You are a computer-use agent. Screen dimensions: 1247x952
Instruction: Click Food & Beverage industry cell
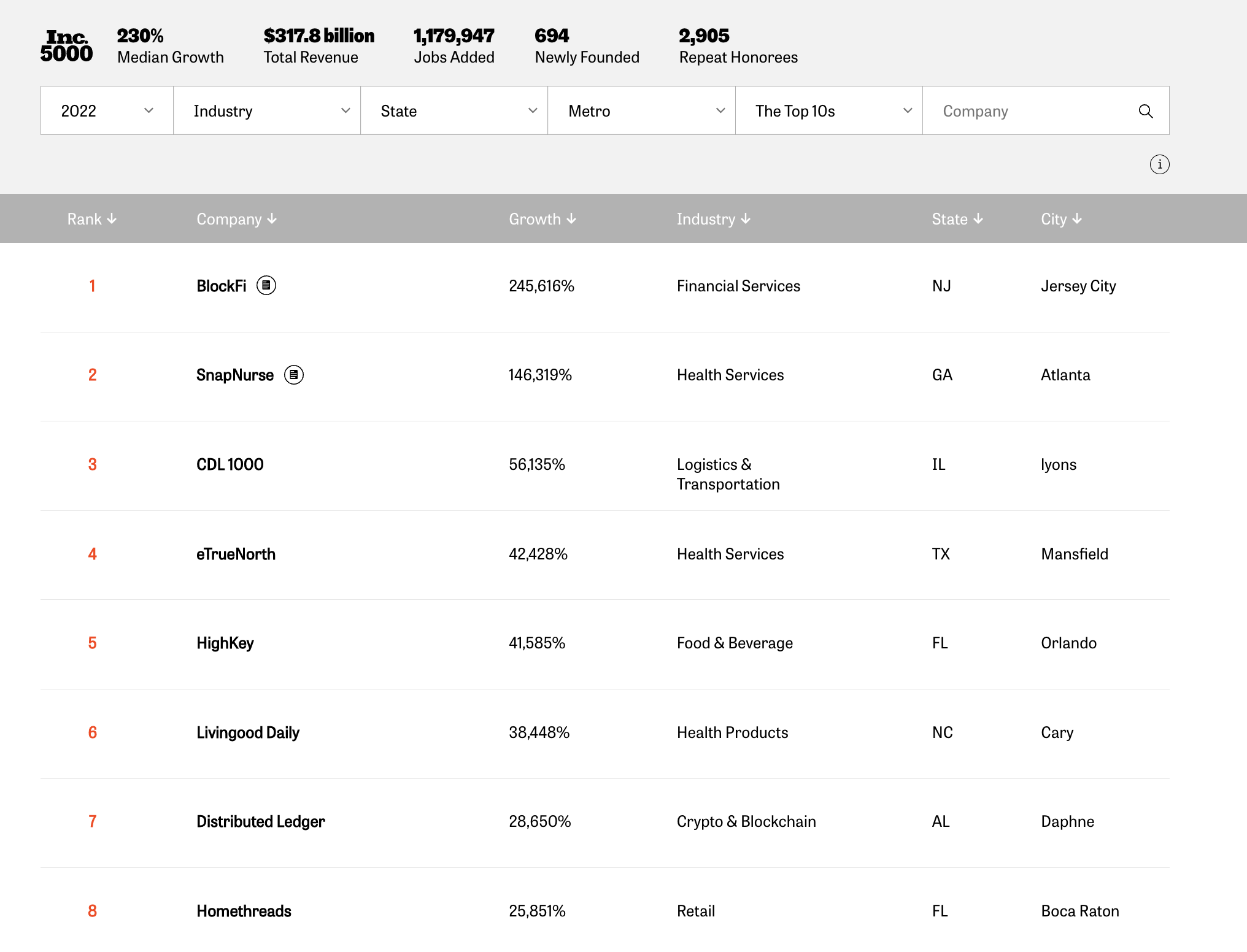click(x=735, y=643)
